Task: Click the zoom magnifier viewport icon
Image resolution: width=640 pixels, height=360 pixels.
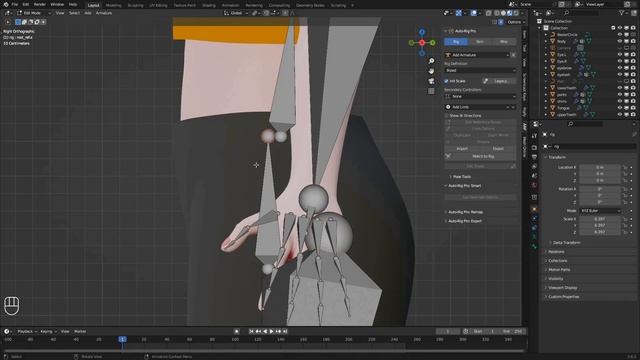Action: [x=431, y=61]
